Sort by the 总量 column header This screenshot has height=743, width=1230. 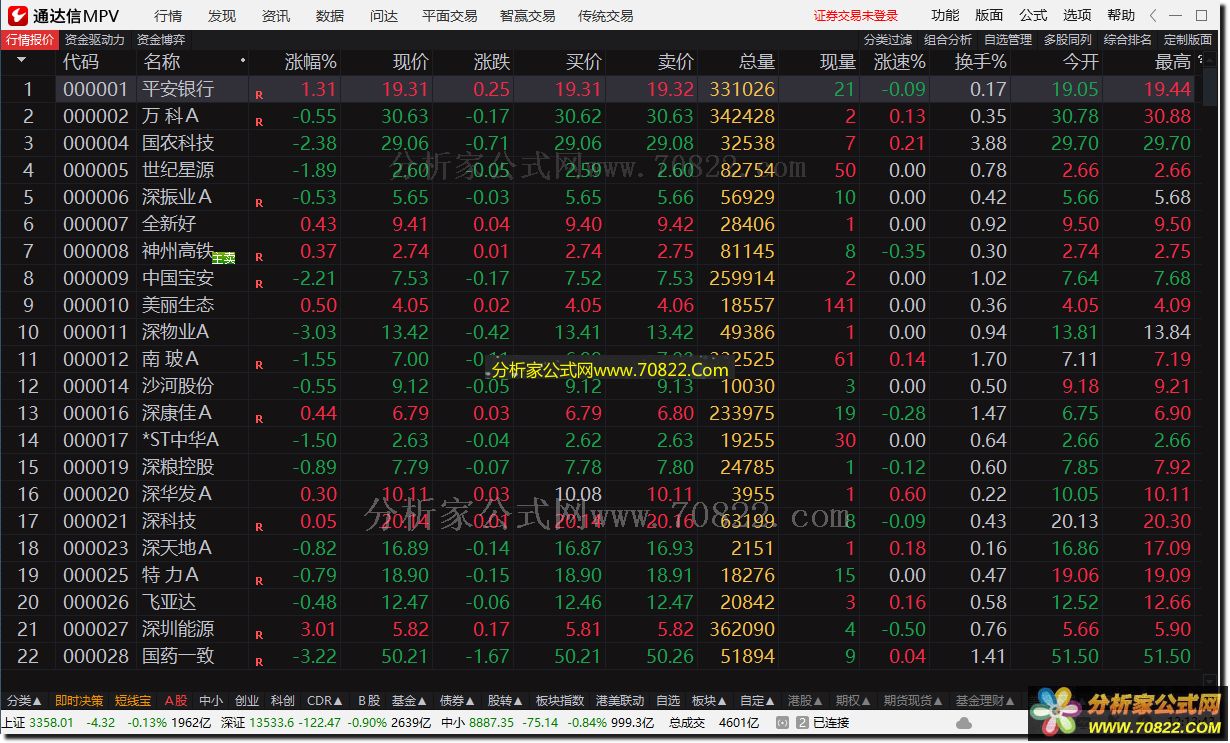point(757,61)
